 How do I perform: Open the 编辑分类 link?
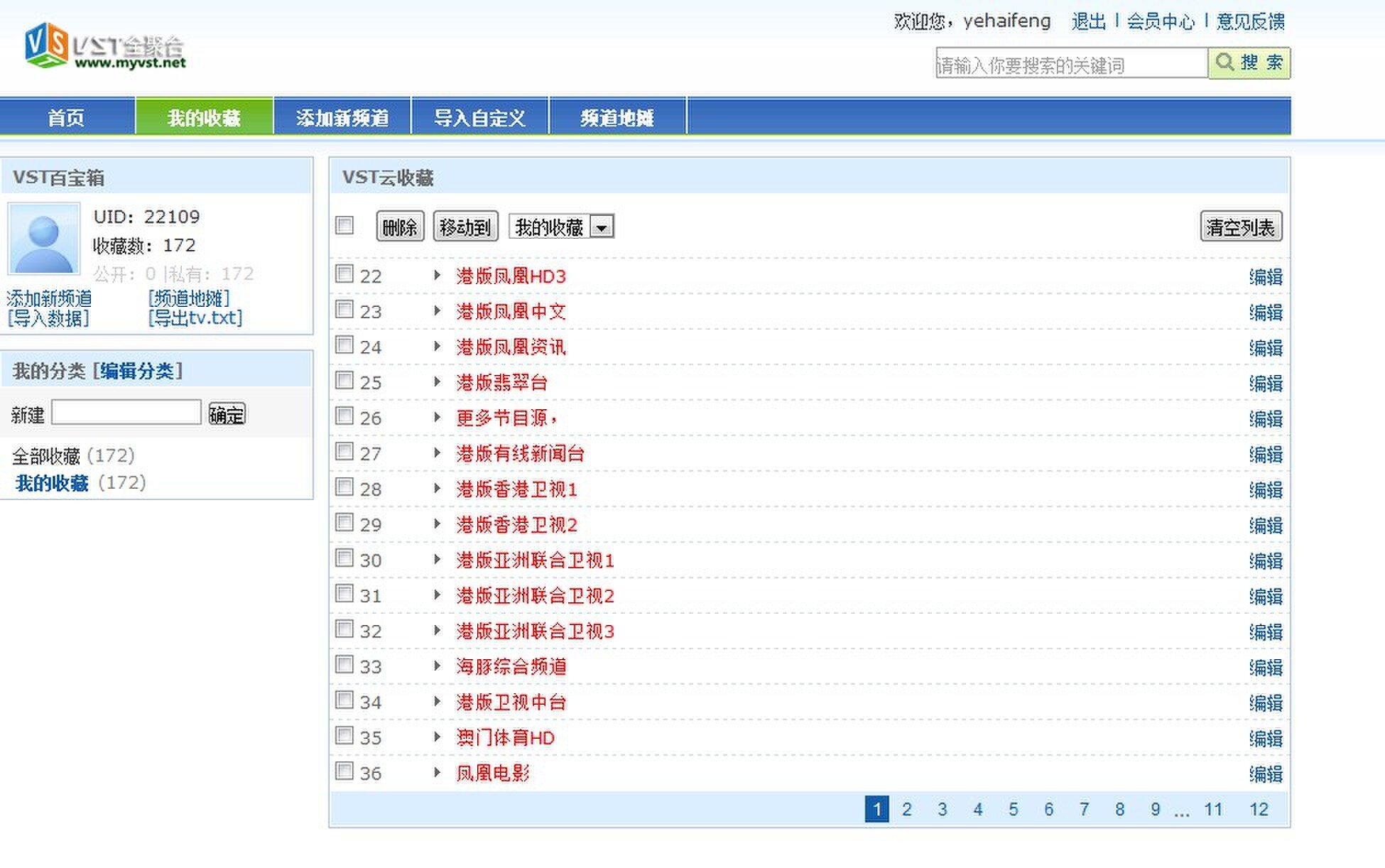tap(137, 371)
